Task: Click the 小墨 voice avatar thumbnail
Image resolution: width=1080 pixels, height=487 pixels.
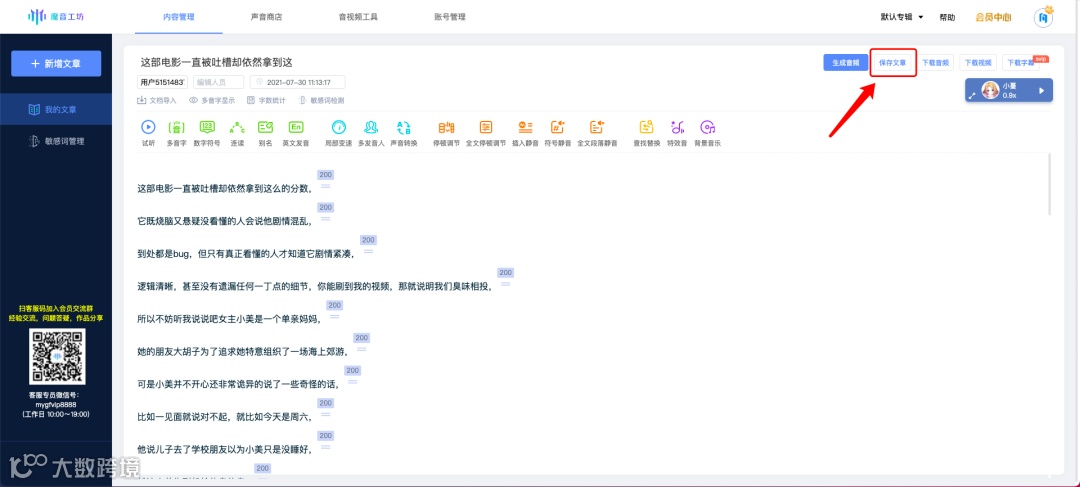Action: click(x=990, y=90)
